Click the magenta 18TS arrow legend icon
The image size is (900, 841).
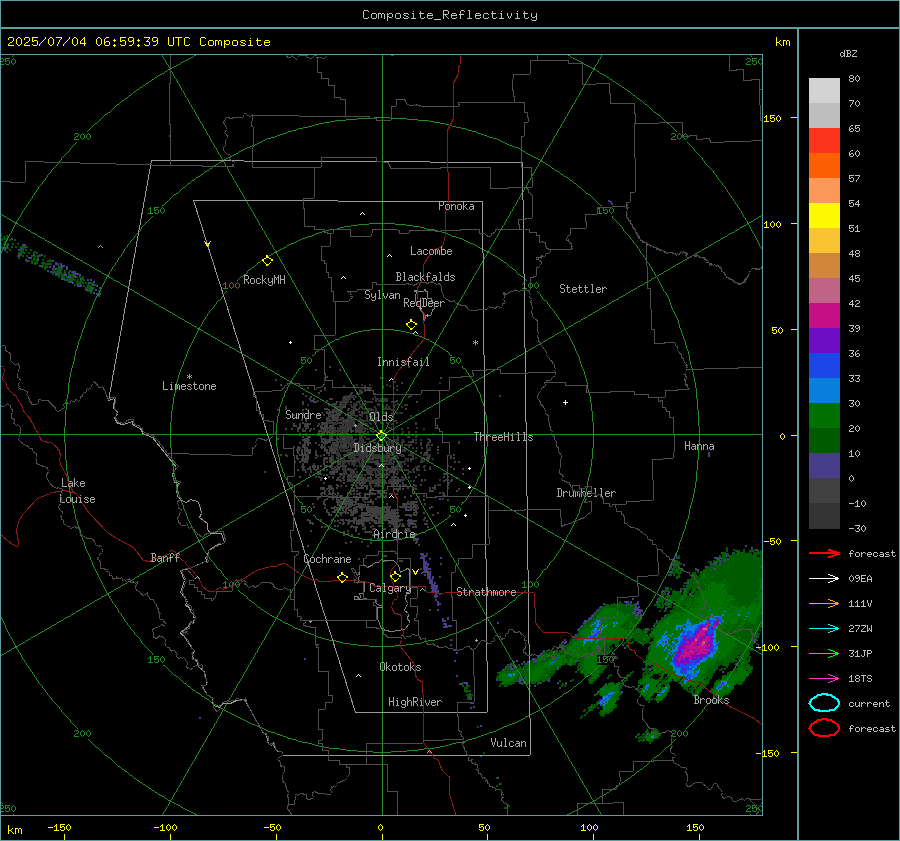tap(824, 679)
